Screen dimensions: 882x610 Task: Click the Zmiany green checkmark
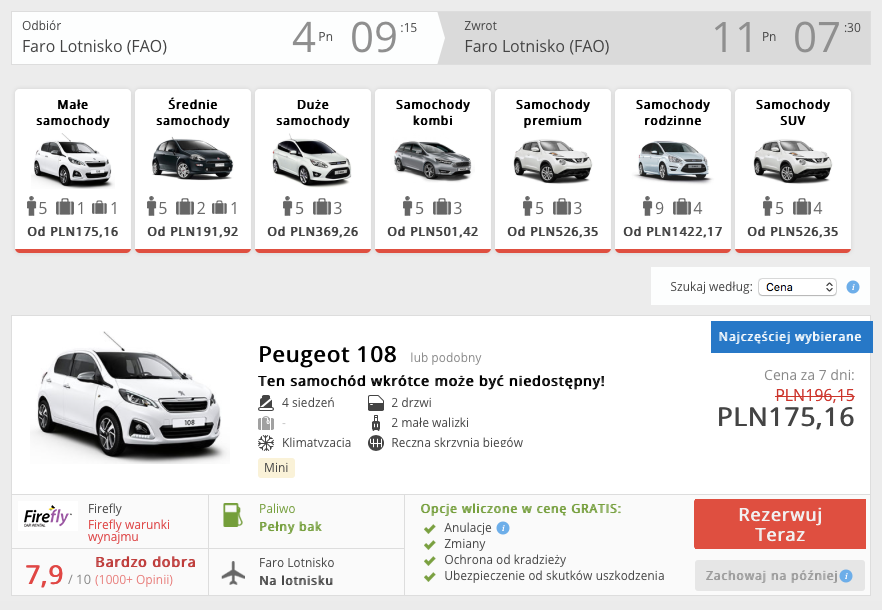[430, 544]
